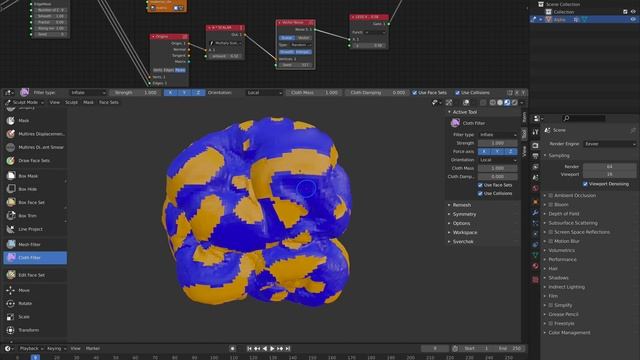640x360 pixels.
Task: Enable Motion Blur checkbox
Action: (x=551, y=241)
